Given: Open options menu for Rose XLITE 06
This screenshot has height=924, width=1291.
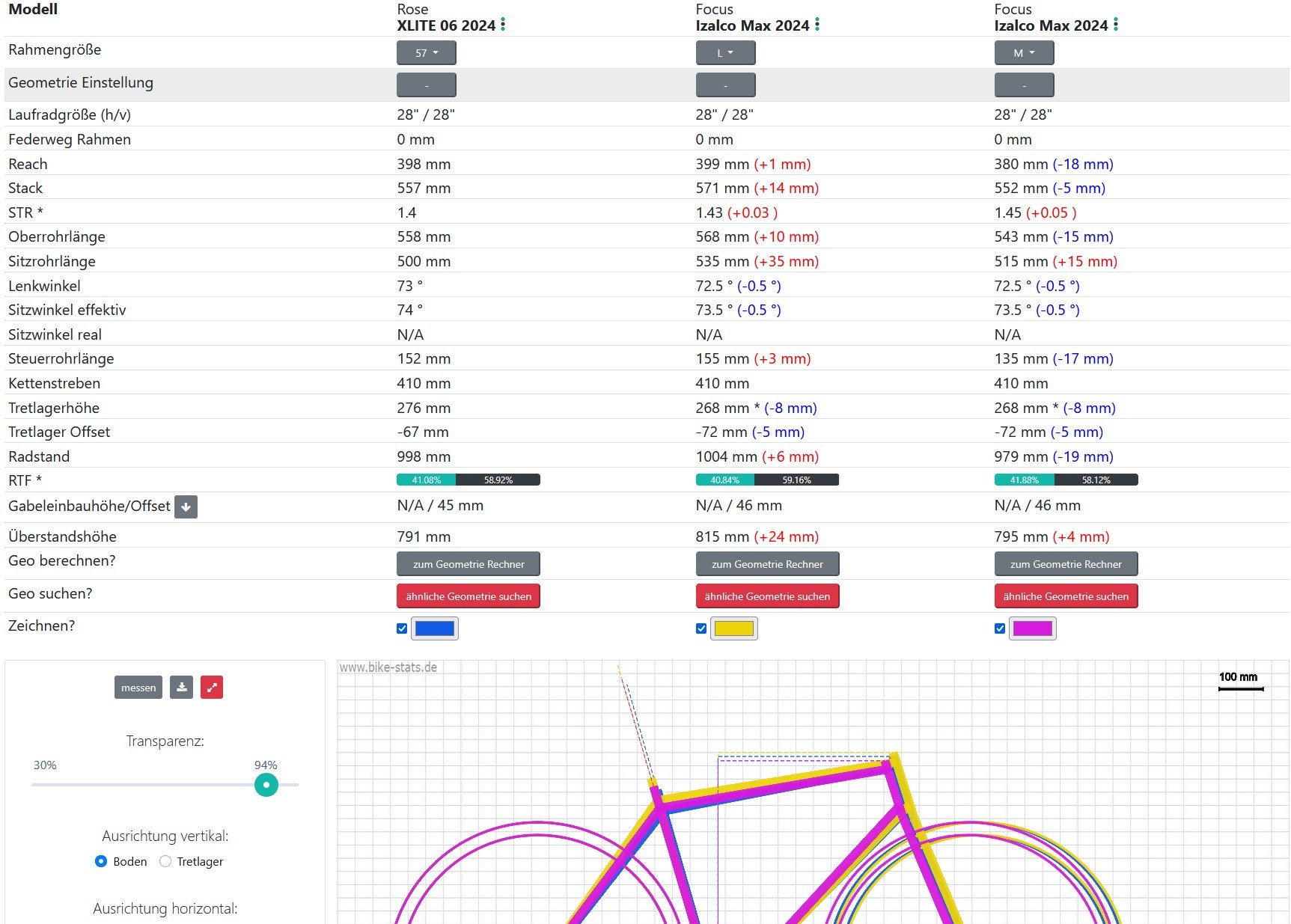Looking at the screenshot, I should click(x=503, y=25).
